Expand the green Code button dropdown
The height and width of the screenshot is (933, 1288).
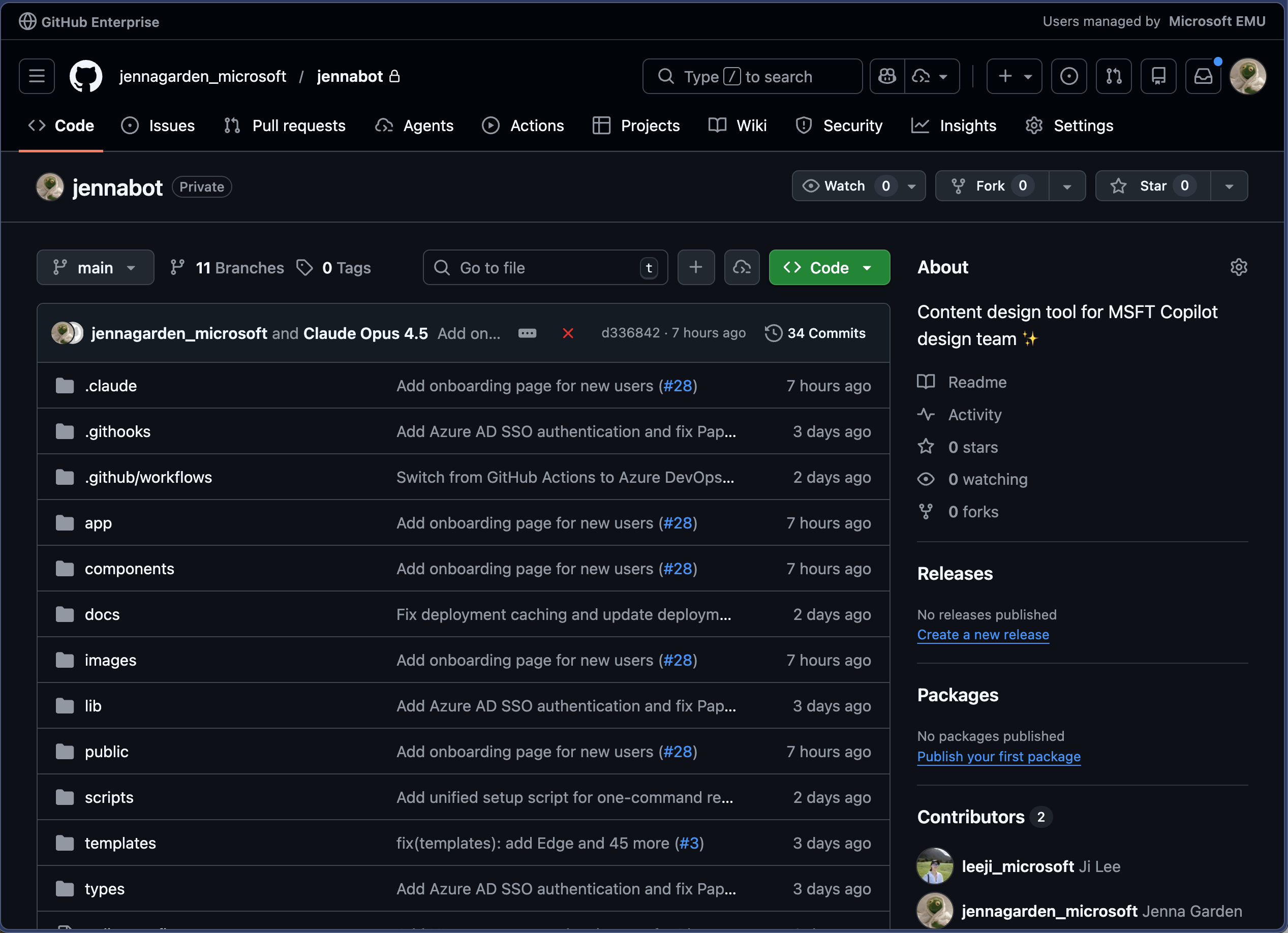(867, 267)
